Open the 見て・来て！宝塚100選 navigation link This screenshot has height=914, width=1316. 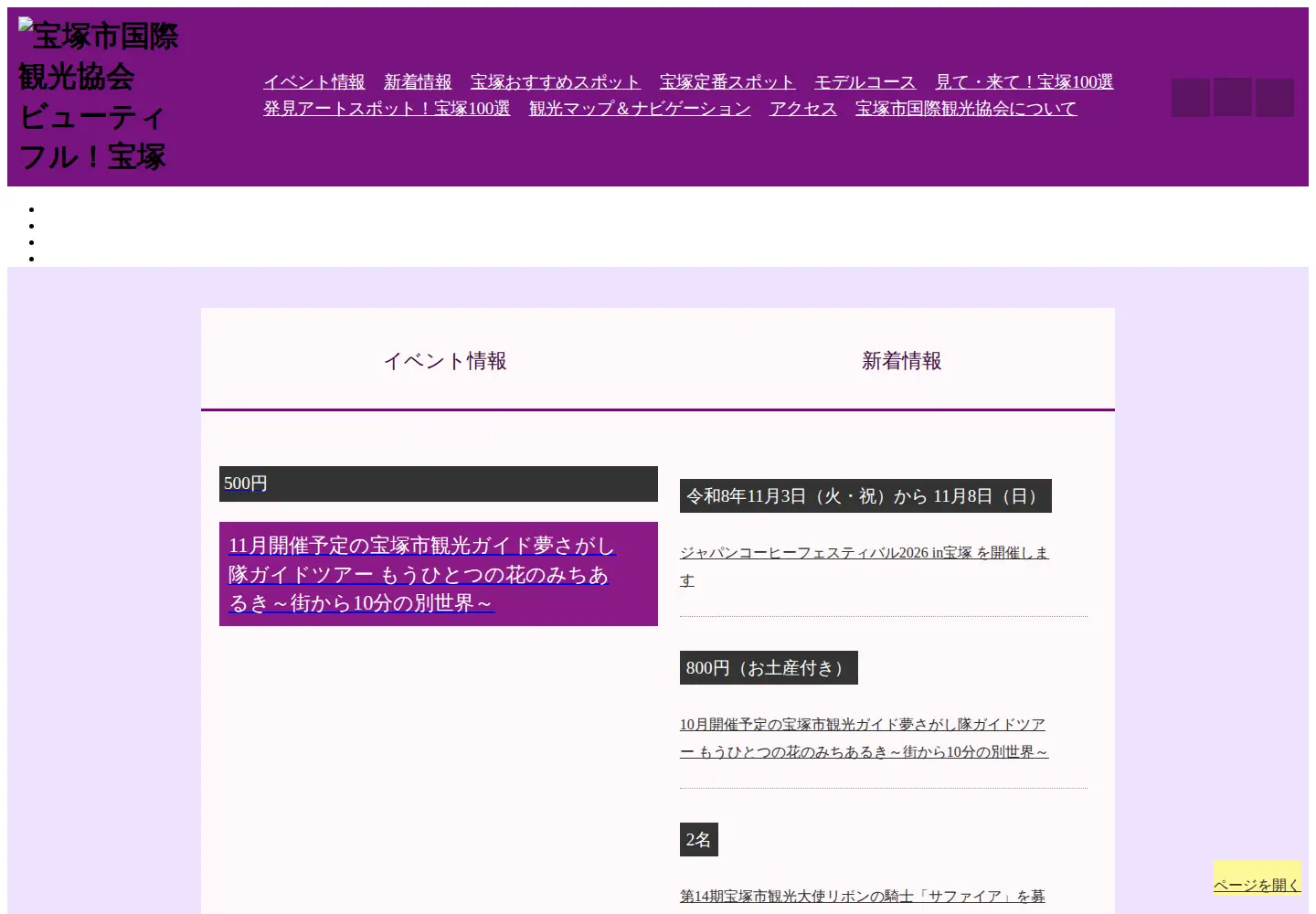1024,82
